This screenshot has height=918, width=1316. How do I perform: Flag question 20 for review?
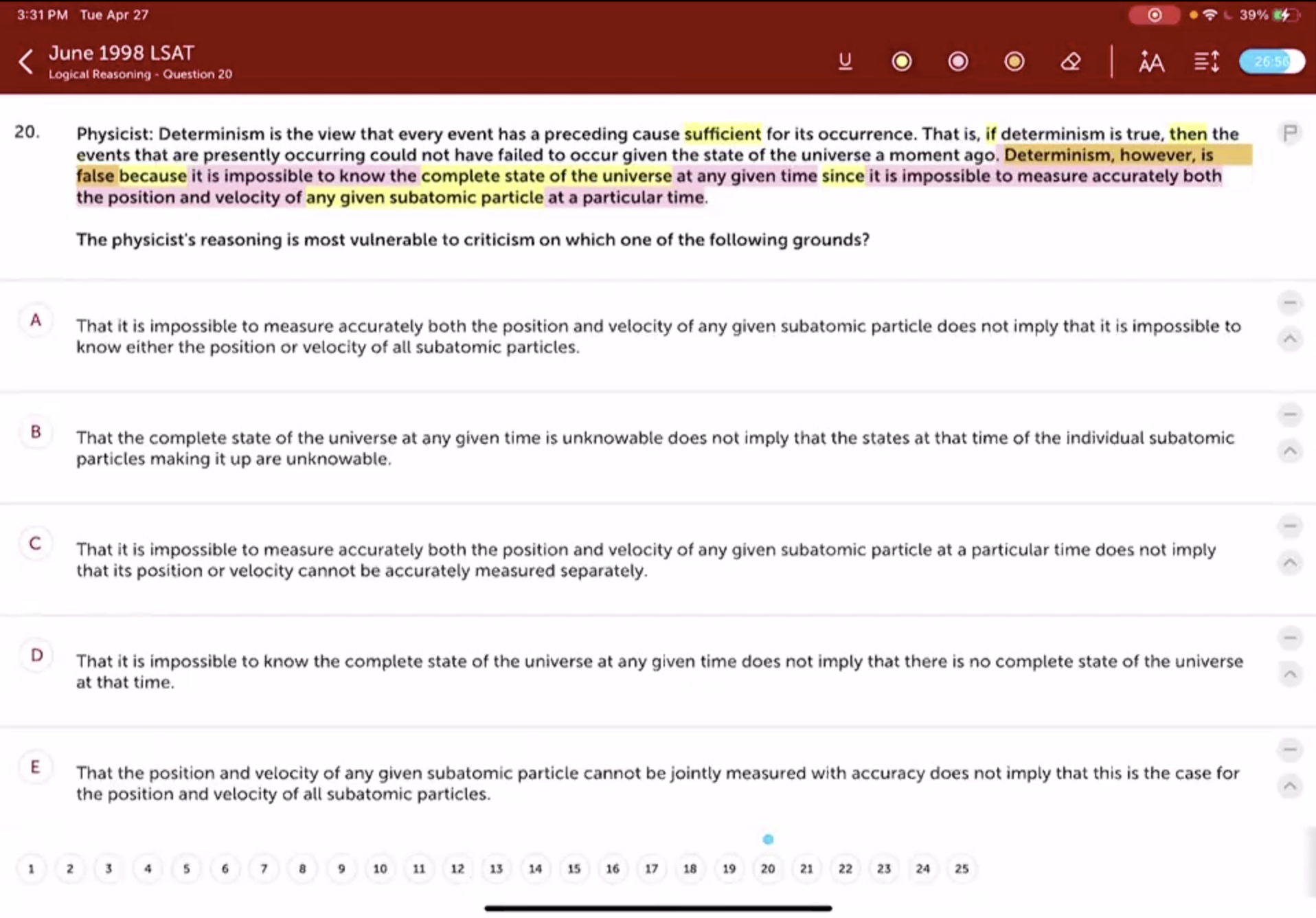[x=1290, y=133]
